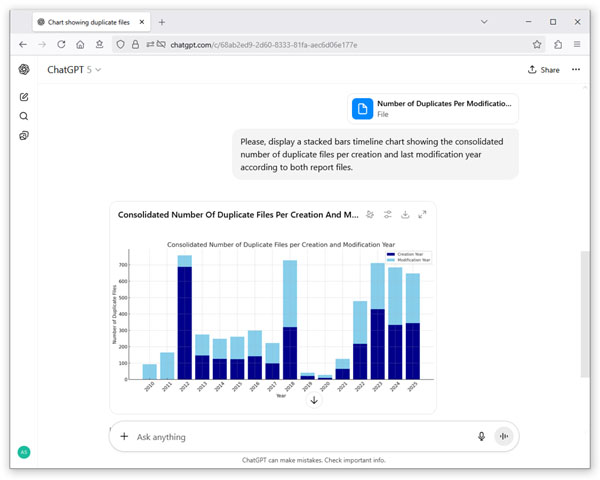Open chart customization sliders icon
The height and width of the screenshot is (480, 600).
(x=388, y=215)
